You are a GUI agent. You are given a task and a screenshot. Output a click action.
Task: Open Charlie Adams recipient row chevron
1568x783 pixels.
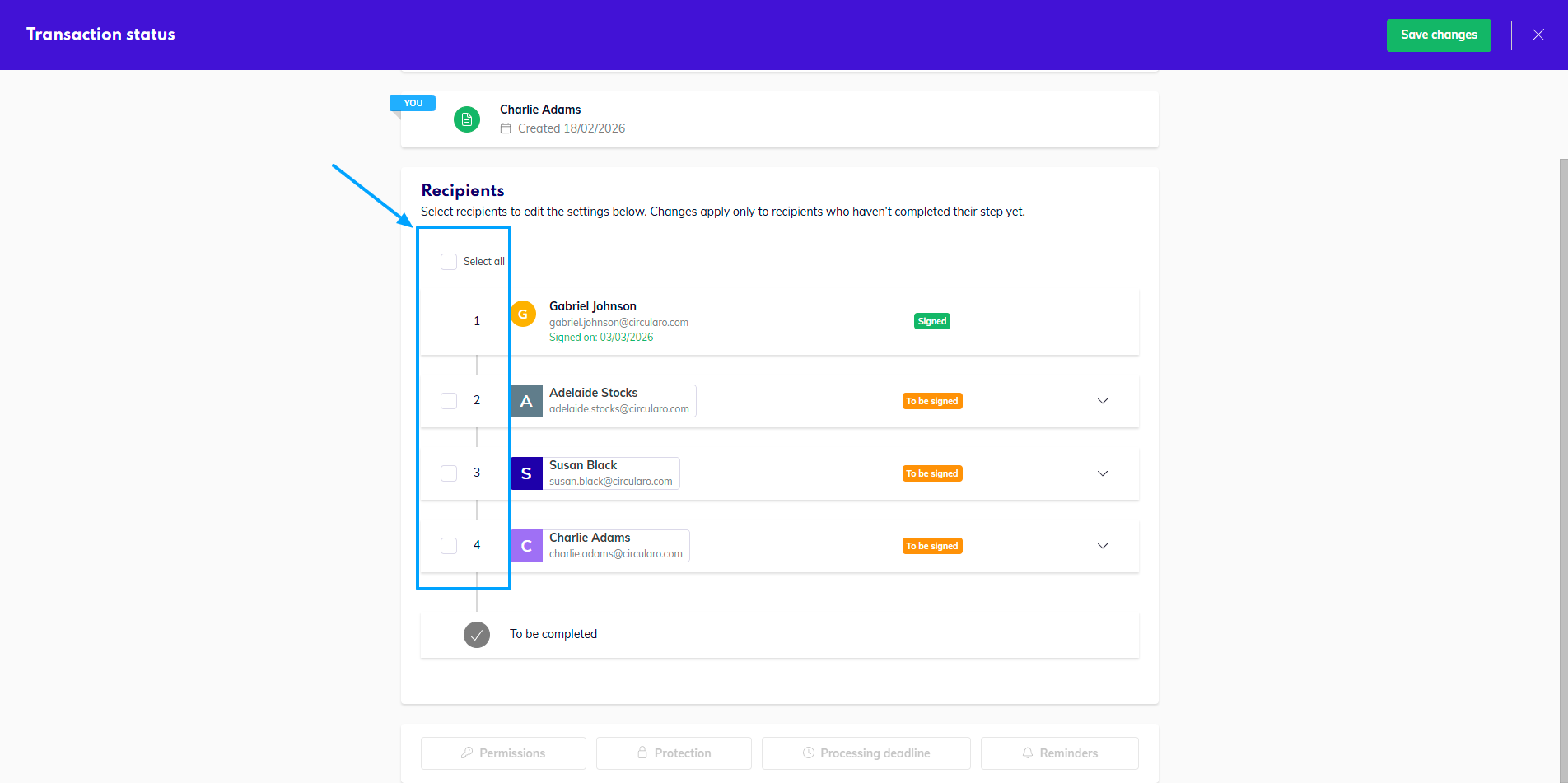(x=1103, y=546)
